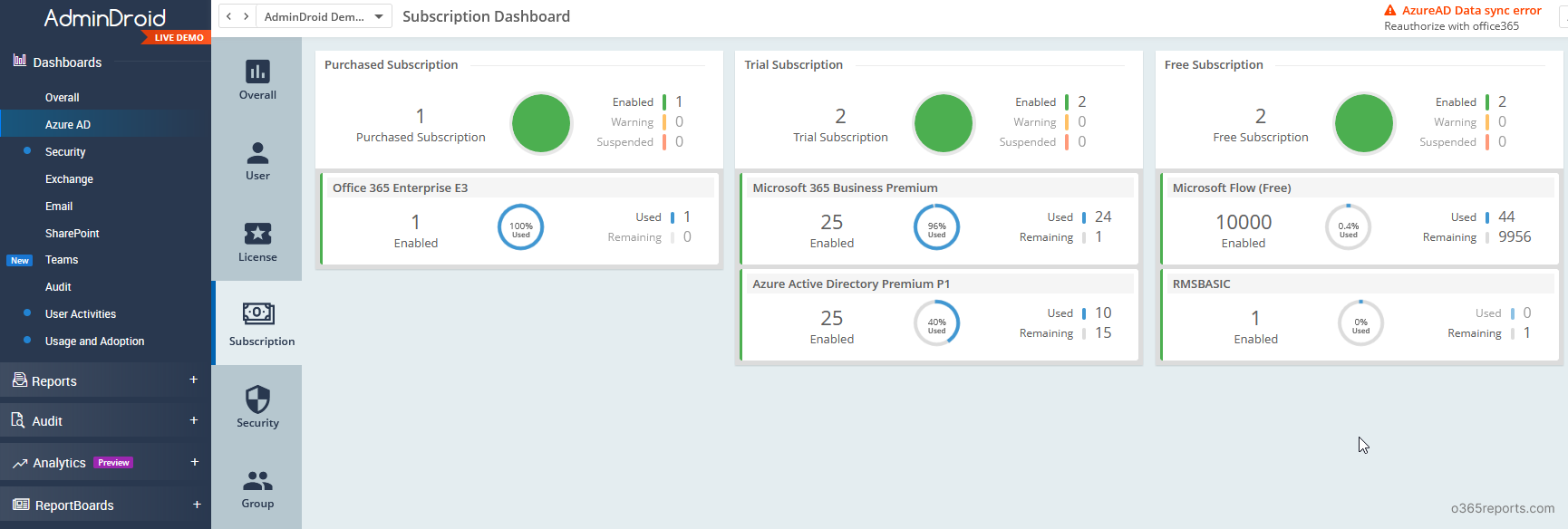The image size is (1568, 529).
Task: Go forward with the right chevron
Action: pos(246,16)
